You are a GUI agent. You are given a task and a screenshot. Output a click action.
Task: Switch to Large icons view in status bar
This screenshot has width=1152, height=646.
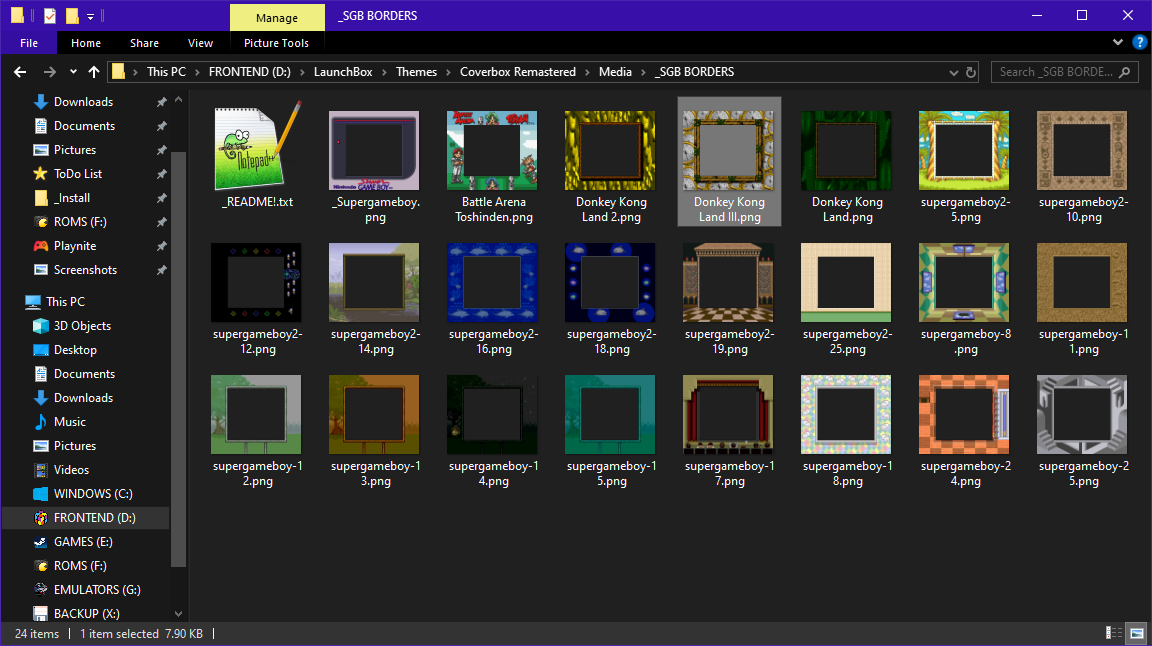click(x=1137, y=634)
